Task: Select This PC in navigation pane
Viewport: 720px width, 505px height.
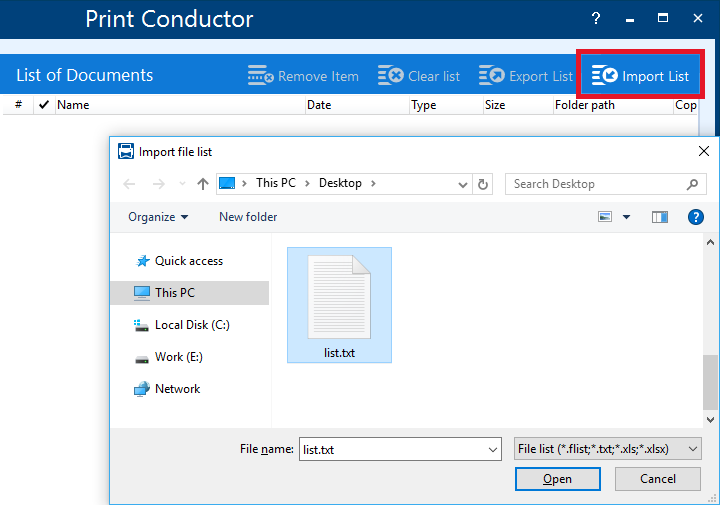Action: (x=189, y=293)
